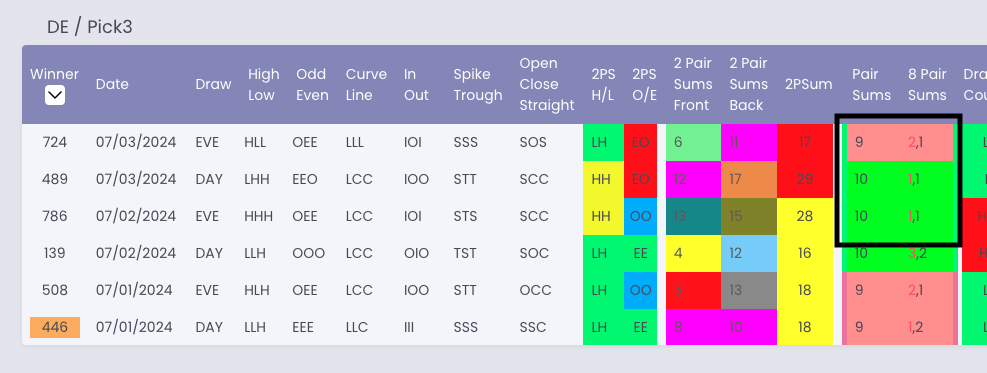Click the Date column header
Image resolution: width=987 pixels, height=373 pixels.
112,84
